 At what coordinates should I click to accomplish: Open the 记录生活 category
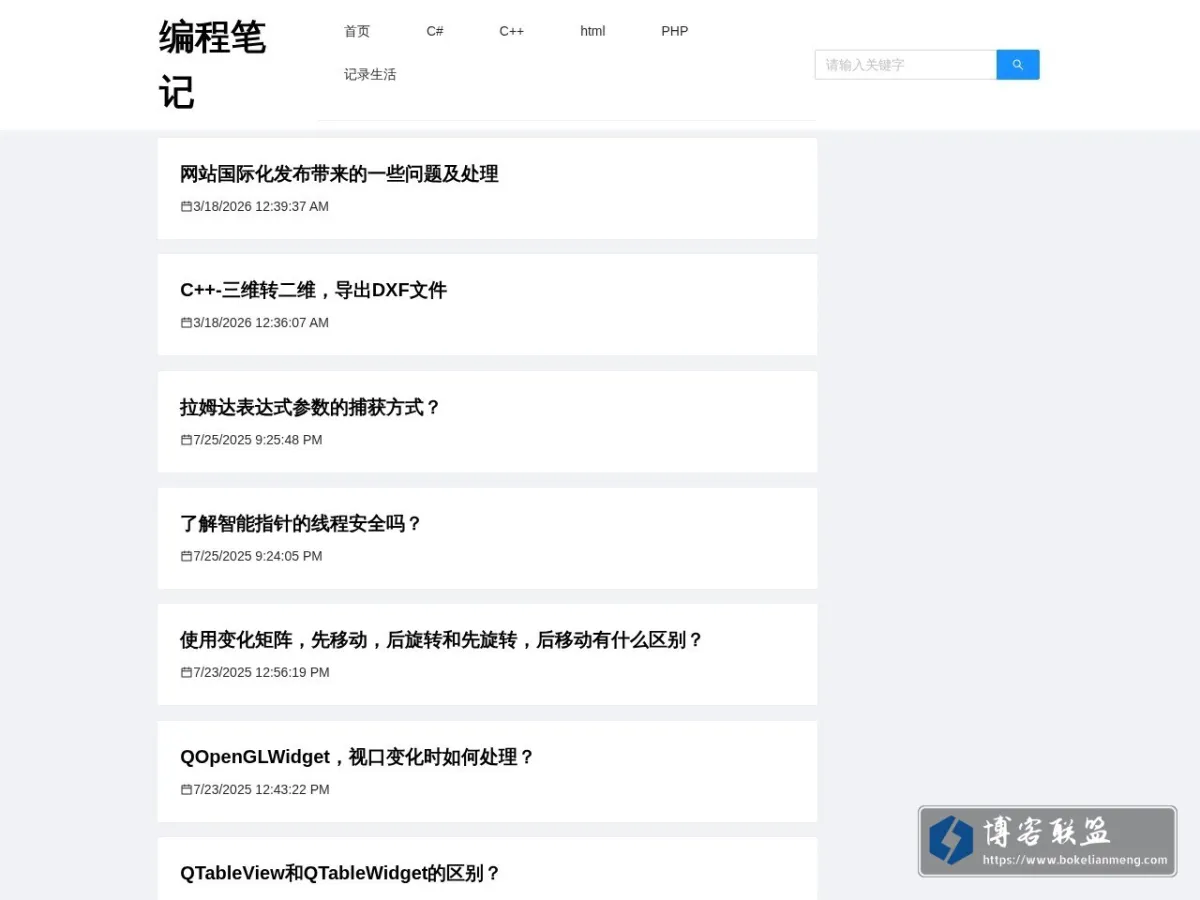tap(370, 74)
